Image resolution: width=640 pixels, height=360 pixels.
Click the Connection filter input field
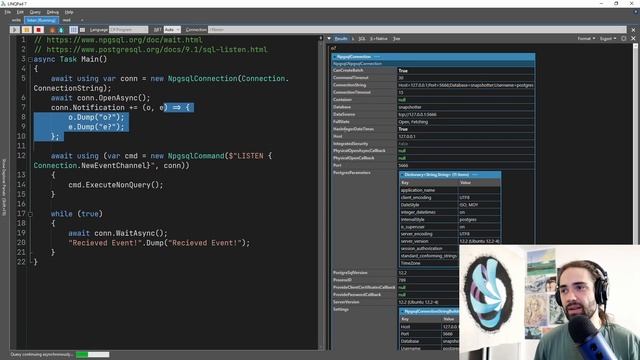coord(418,30)
